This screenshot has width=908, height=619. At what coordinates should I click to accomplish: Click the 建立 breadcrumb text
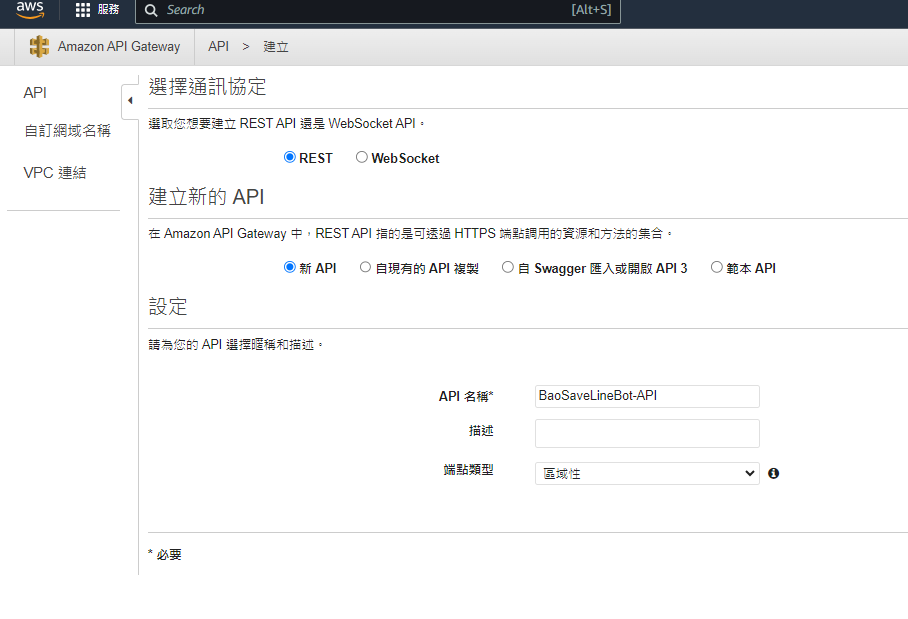coord(276,46)
